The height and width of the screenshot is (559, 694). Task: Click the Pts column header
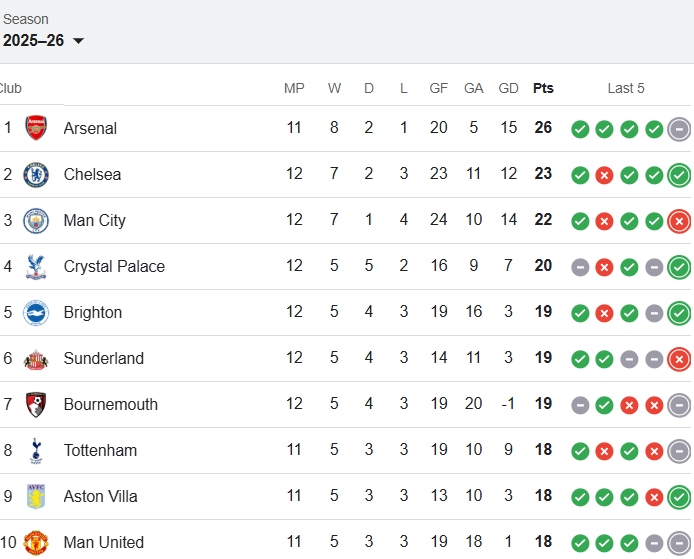click(x=543, y=88)
